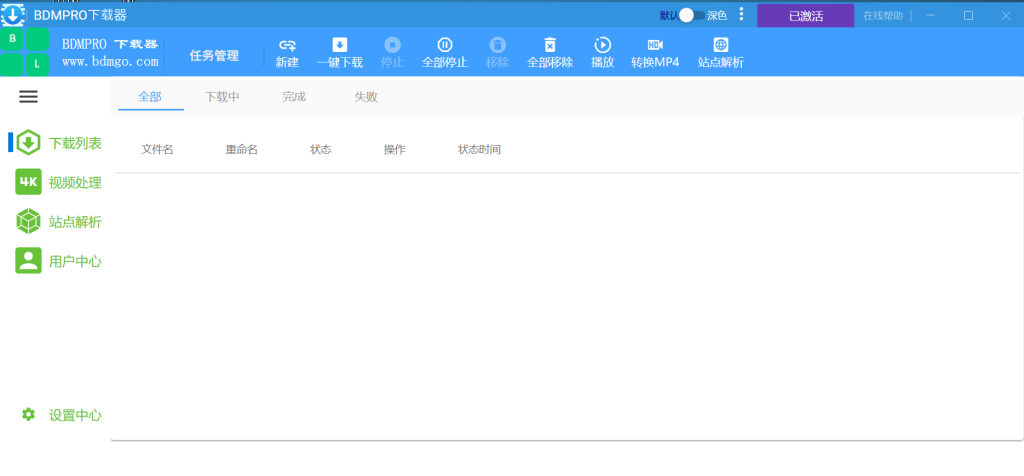1024x476 pixels.
Task: Switch to the 失败 tab
Action: (x=366, y=97)
